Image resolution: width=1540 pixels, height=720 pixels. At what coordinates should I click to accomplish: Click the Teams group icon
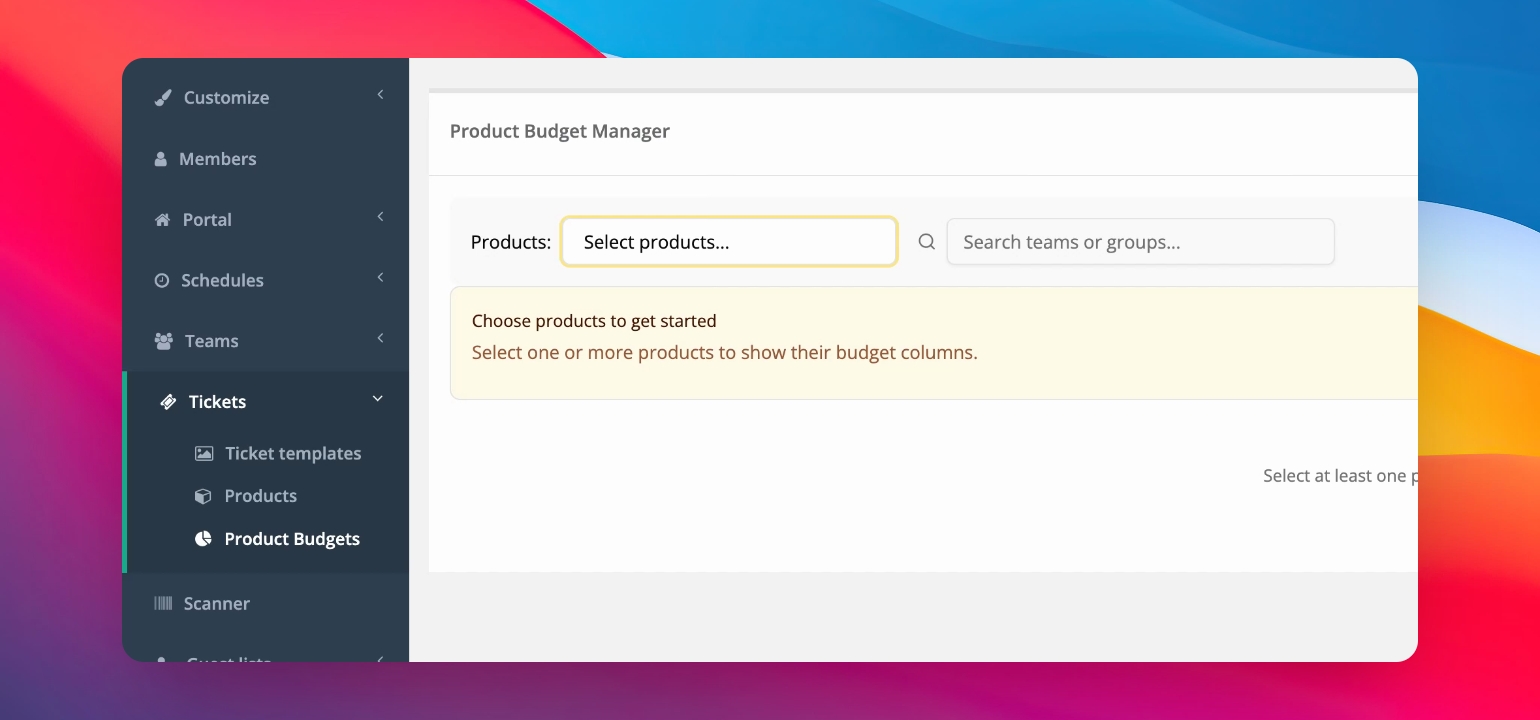pos(163,341)
